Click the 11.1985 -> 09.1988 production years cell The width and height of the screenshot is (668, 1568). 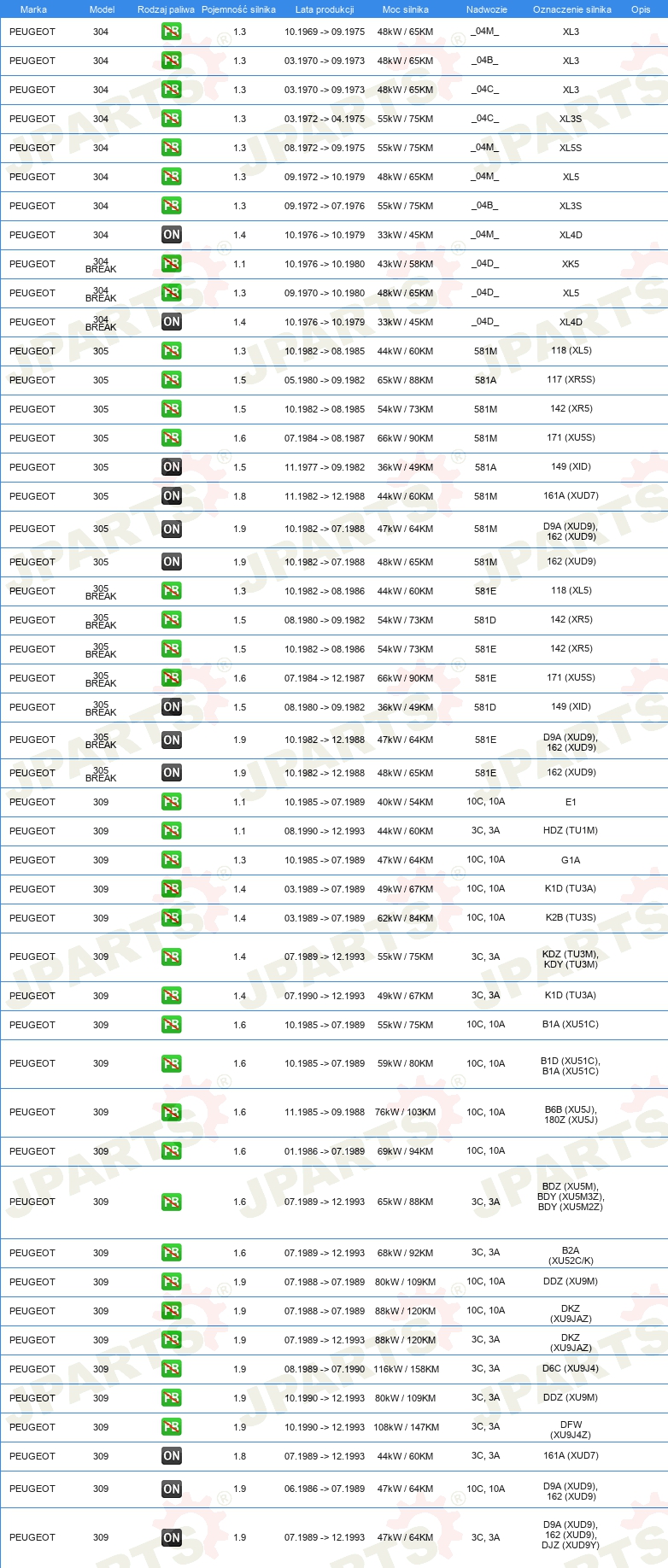[325, 1113]
